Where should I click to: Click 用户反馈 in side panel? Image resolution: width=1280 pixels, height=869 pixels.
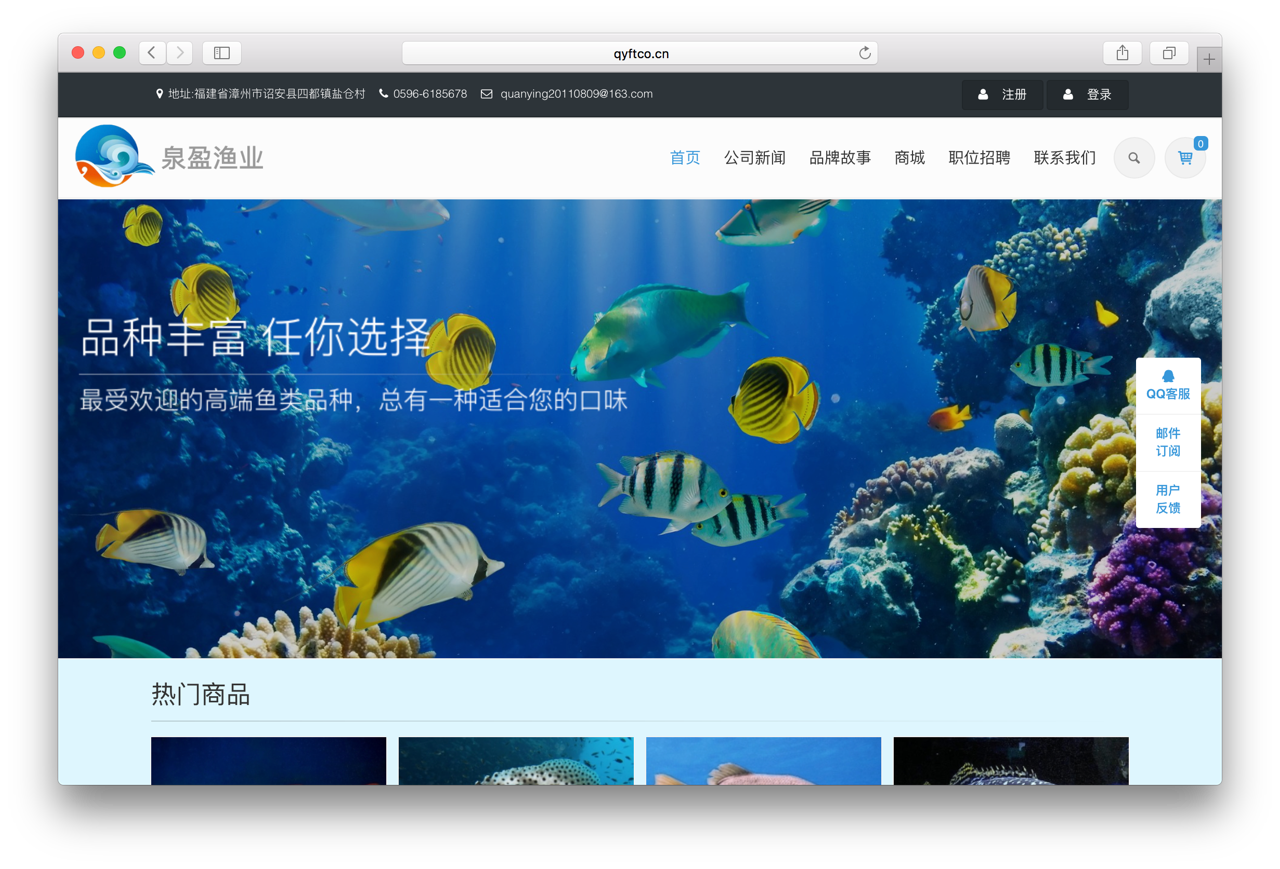pyautogui.click(x=1168, y=499)
